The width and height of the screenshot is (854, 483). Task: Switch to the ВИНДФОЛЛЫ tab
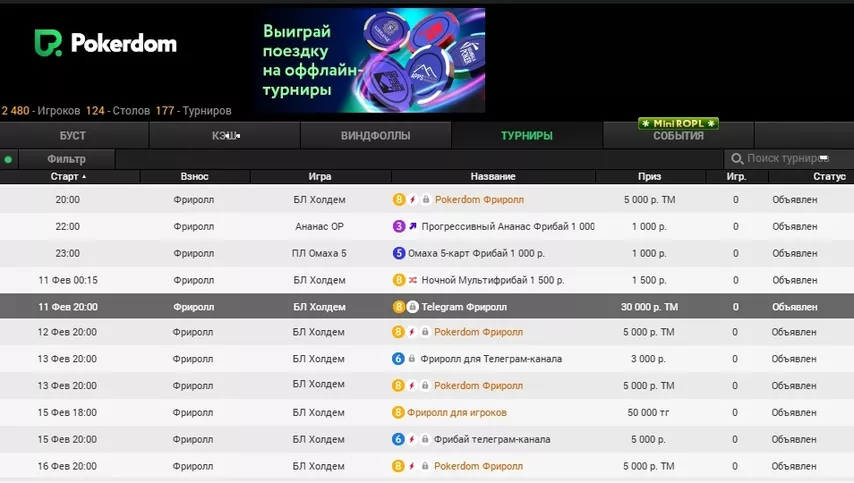click(375, 136)
